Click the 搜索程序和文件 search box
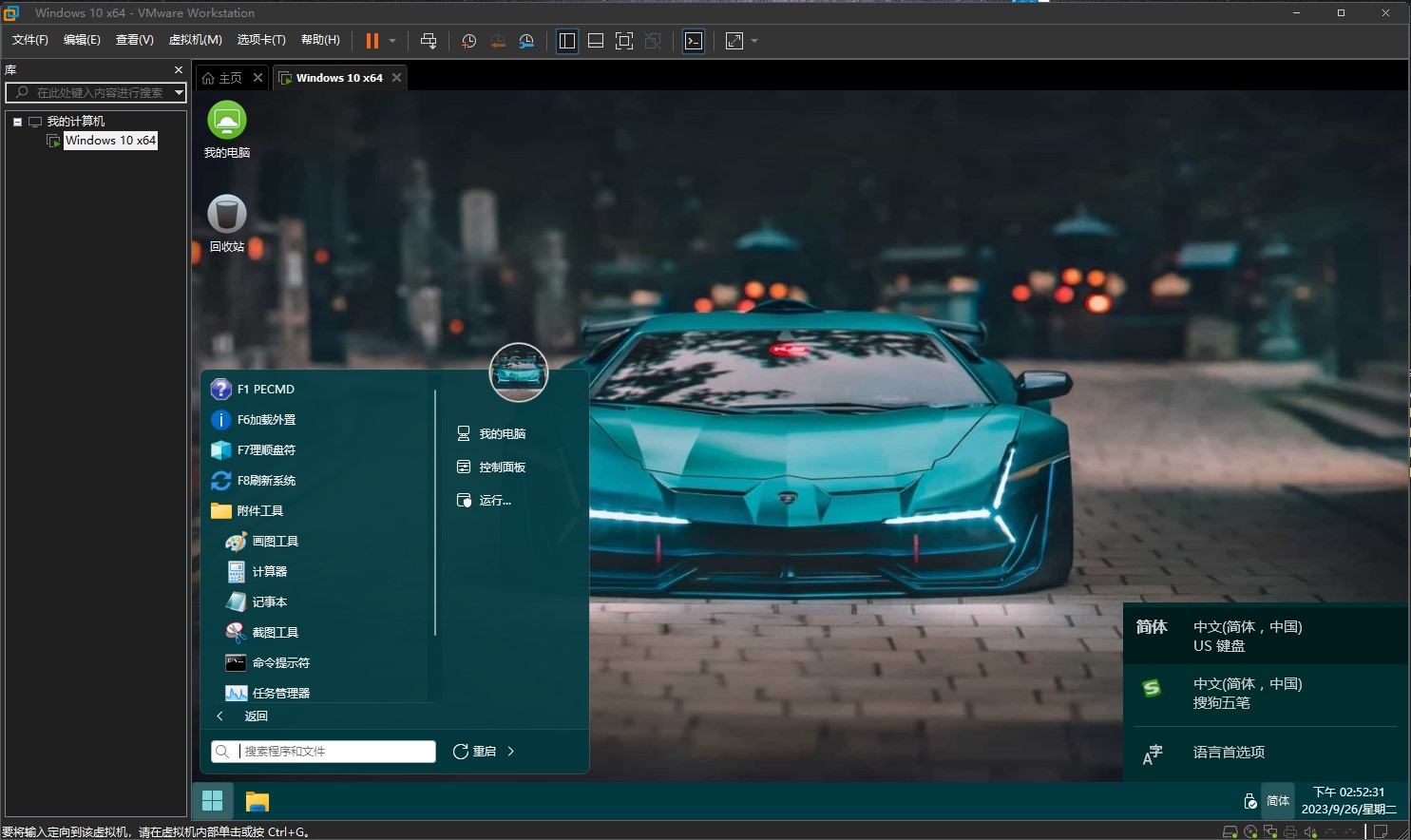 324,752
